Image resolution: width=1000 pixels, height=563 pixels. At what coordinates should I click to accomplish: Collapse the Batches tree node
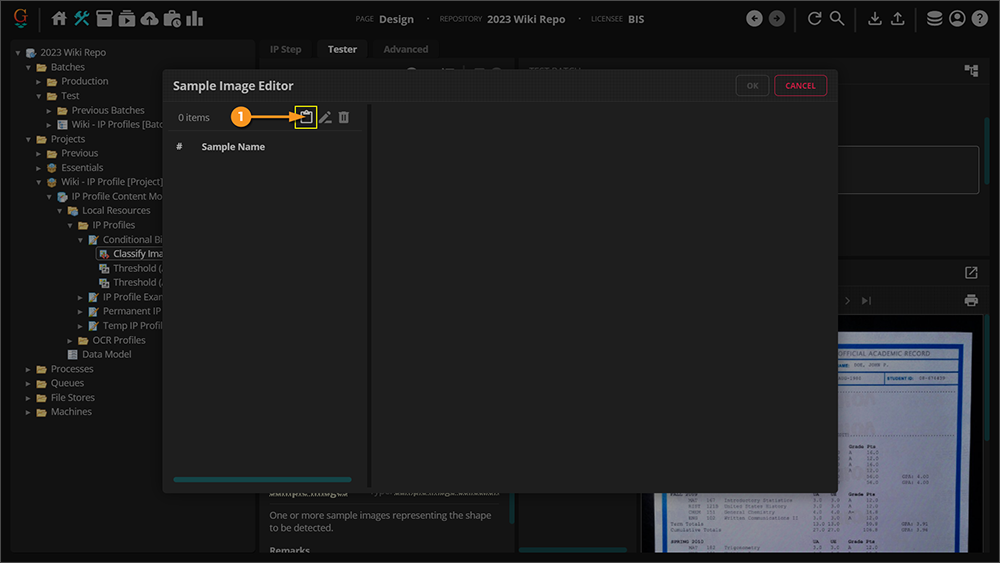29,67
